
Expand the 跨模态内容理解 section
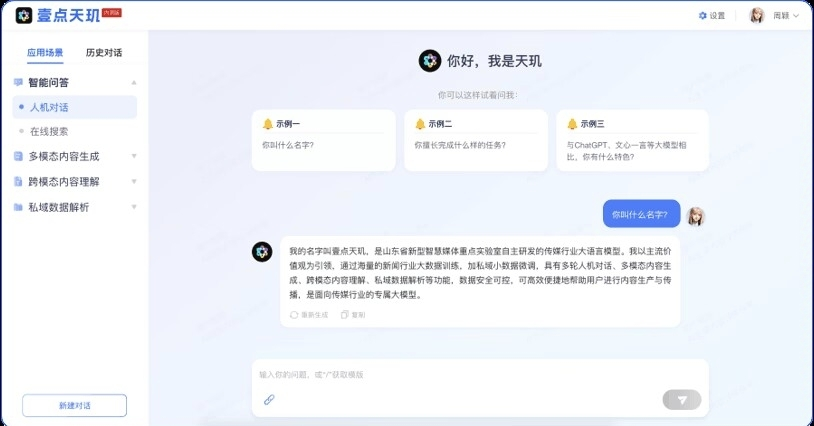[x=134, y=181]
